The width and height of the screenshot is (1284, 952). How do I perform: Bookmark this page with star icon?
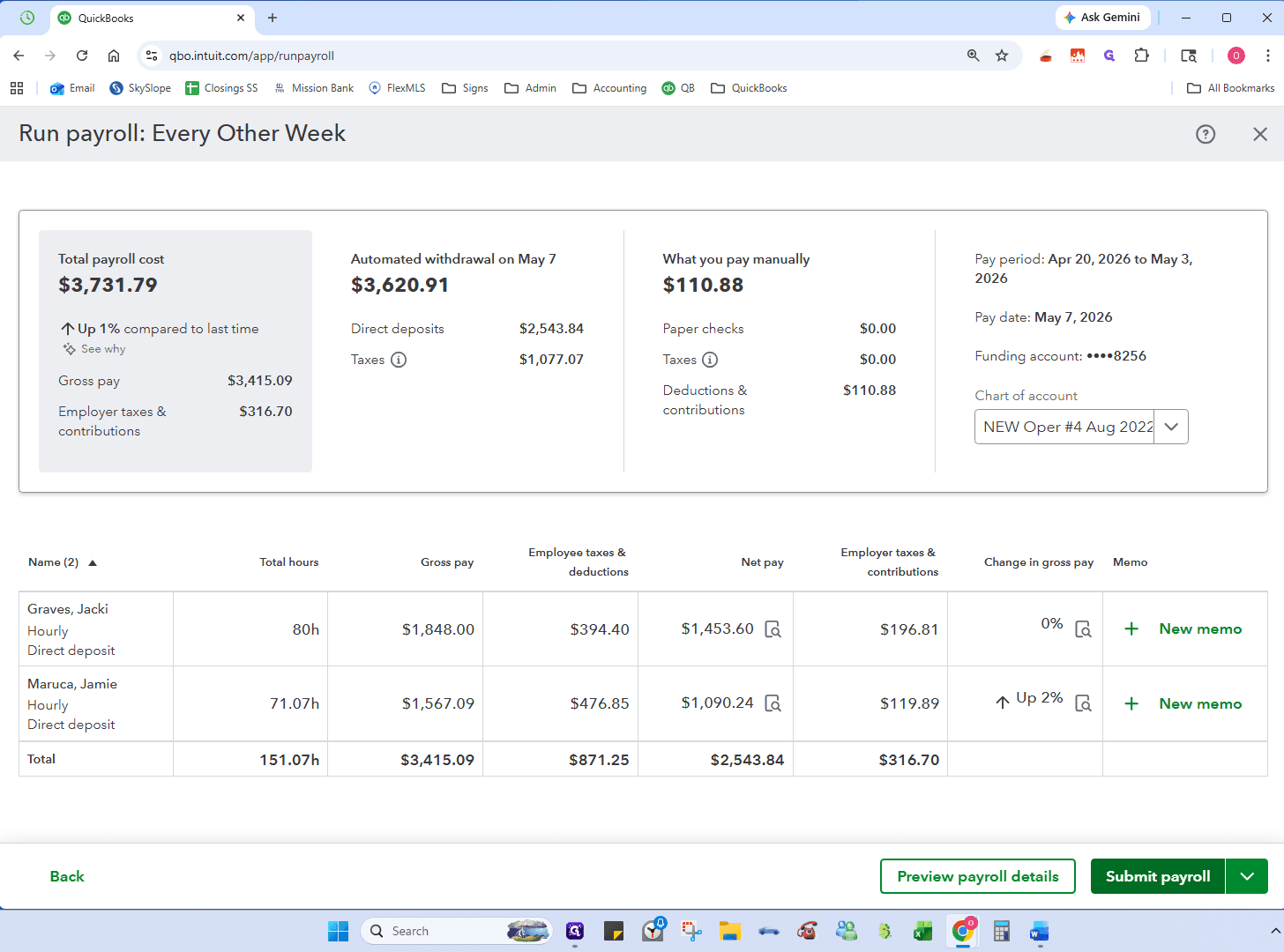click(1002, 56)
